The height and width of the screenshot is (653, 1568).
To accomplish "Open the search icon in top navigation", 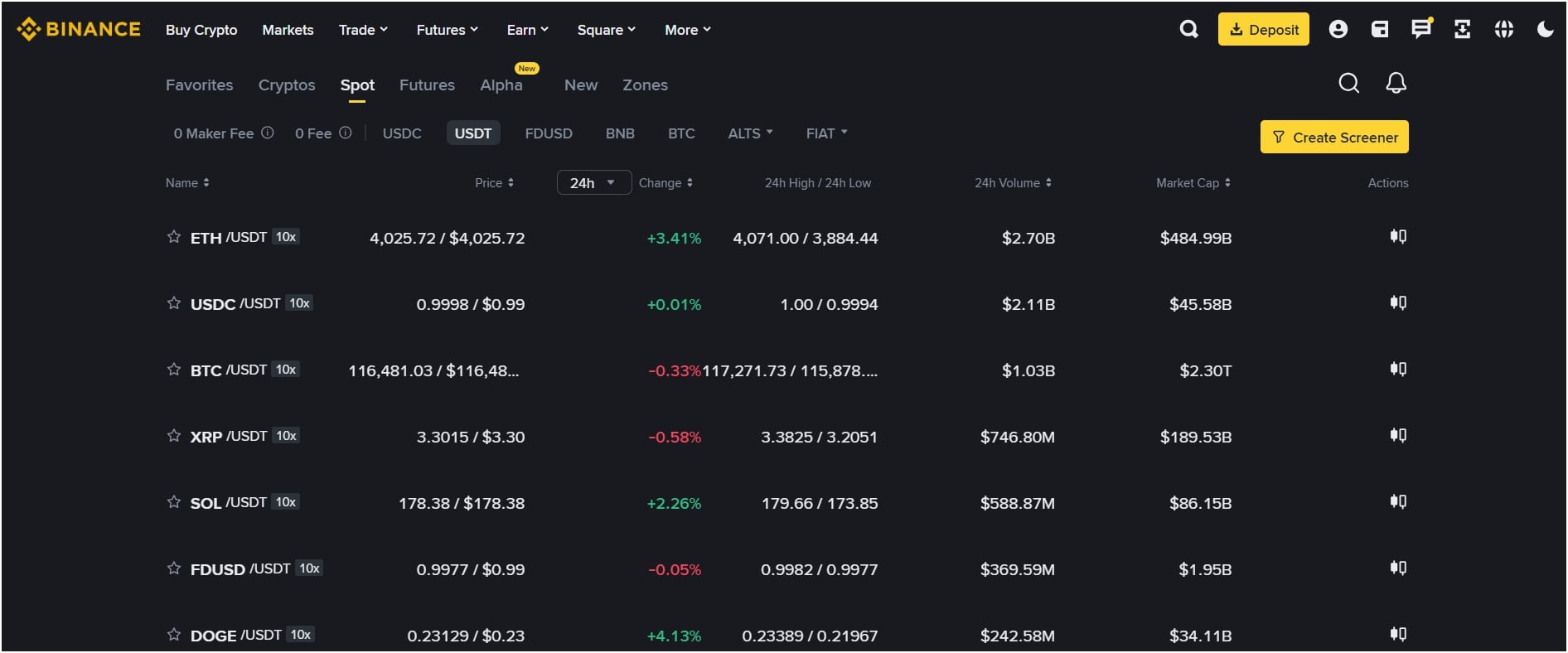I will click(1188, 29).
